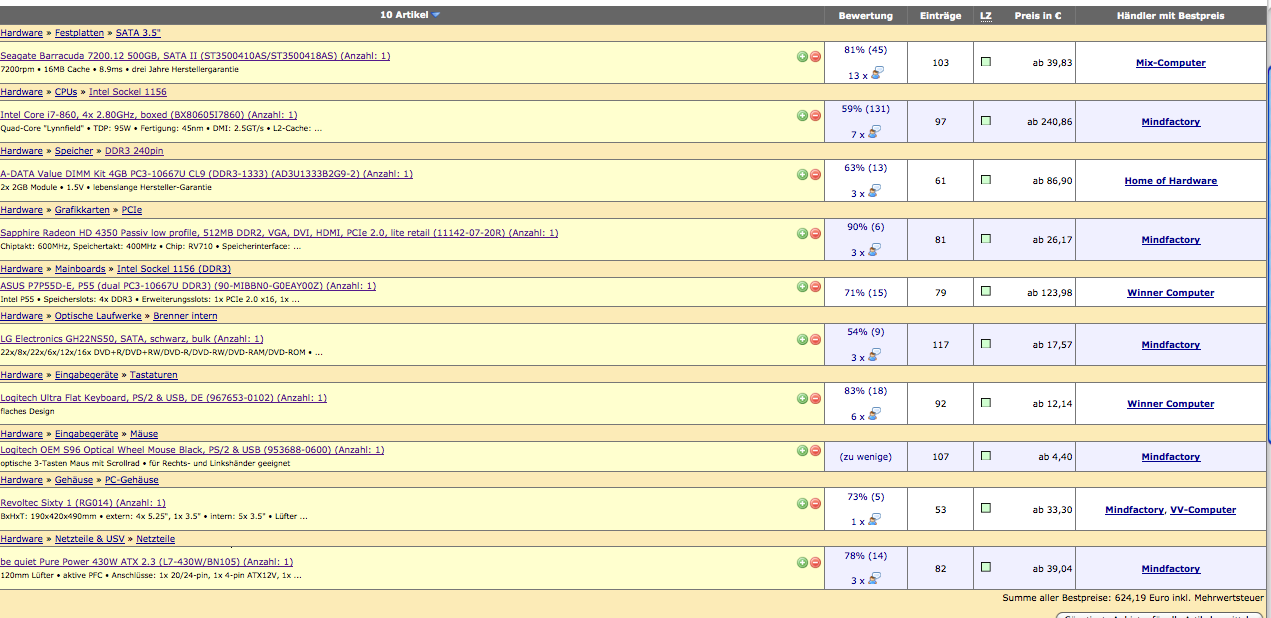Increase Logitech Ultra Flat Keyboard quantity plus icon
Screen dimensions: 1271x618
coord(802,398)
